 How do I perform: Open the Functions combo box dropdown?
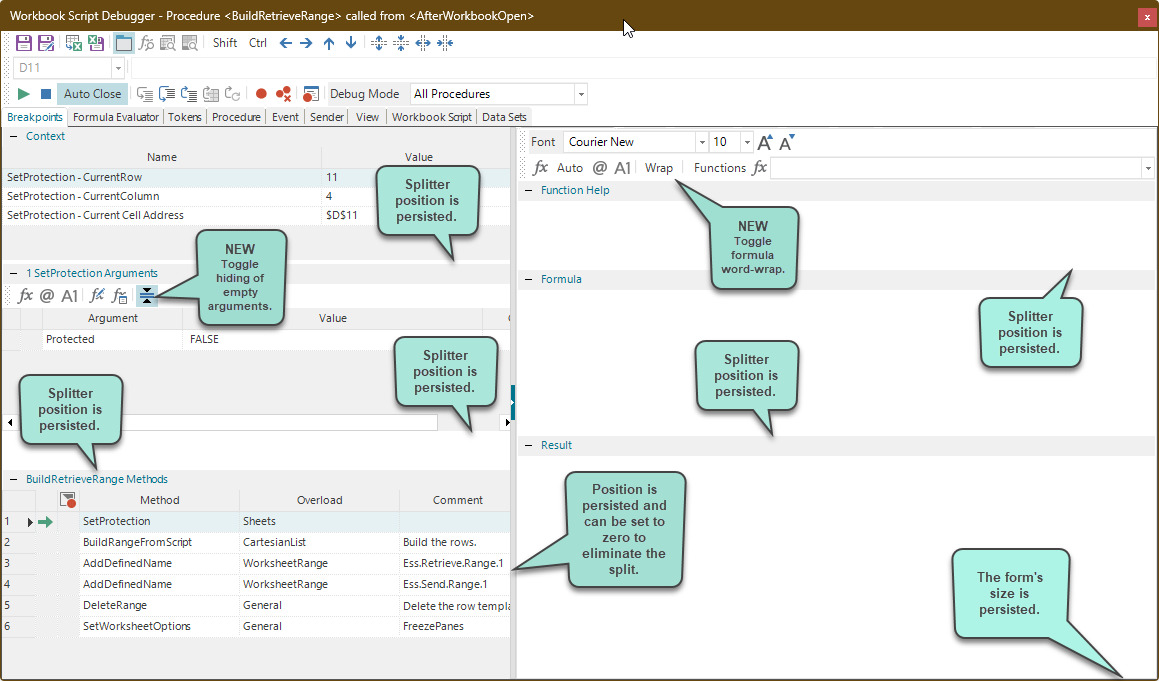tap(1148, 168)
